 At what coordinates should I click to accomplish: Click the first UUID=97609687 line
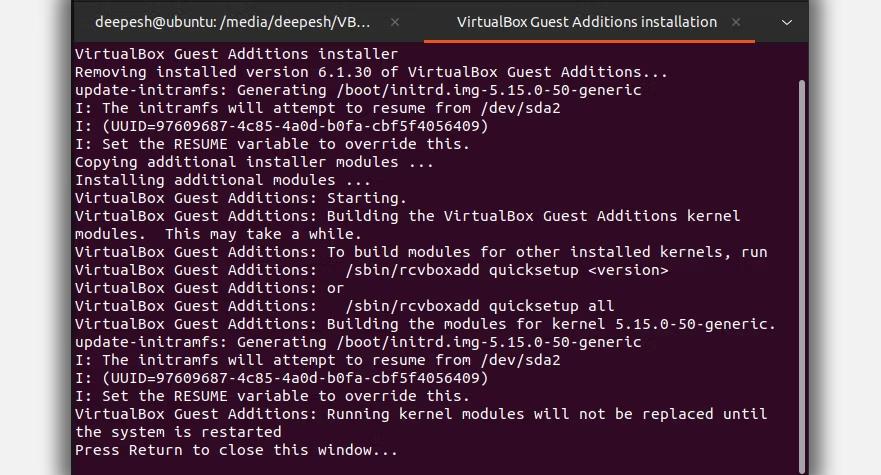[x=281, y=126]
